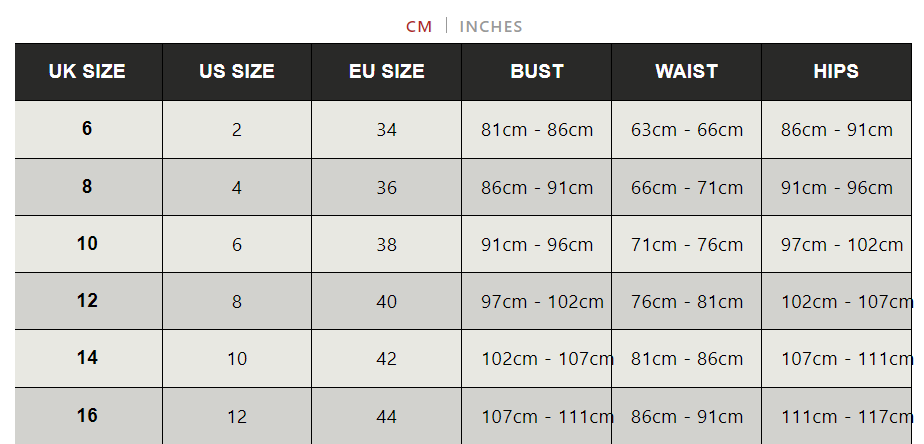Select EU size 44 cell
This screenshot has width=924, height=444.
[x=387, y=417]
